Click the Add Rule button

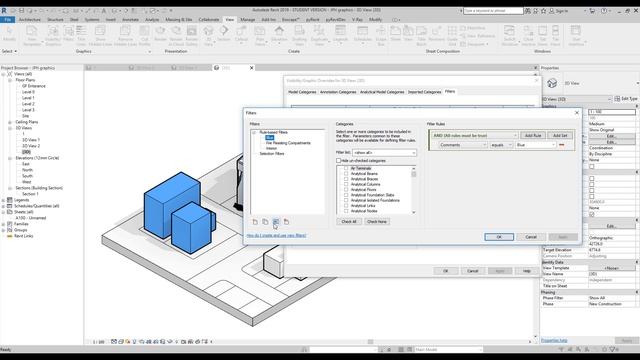click(x=533, y=135)
